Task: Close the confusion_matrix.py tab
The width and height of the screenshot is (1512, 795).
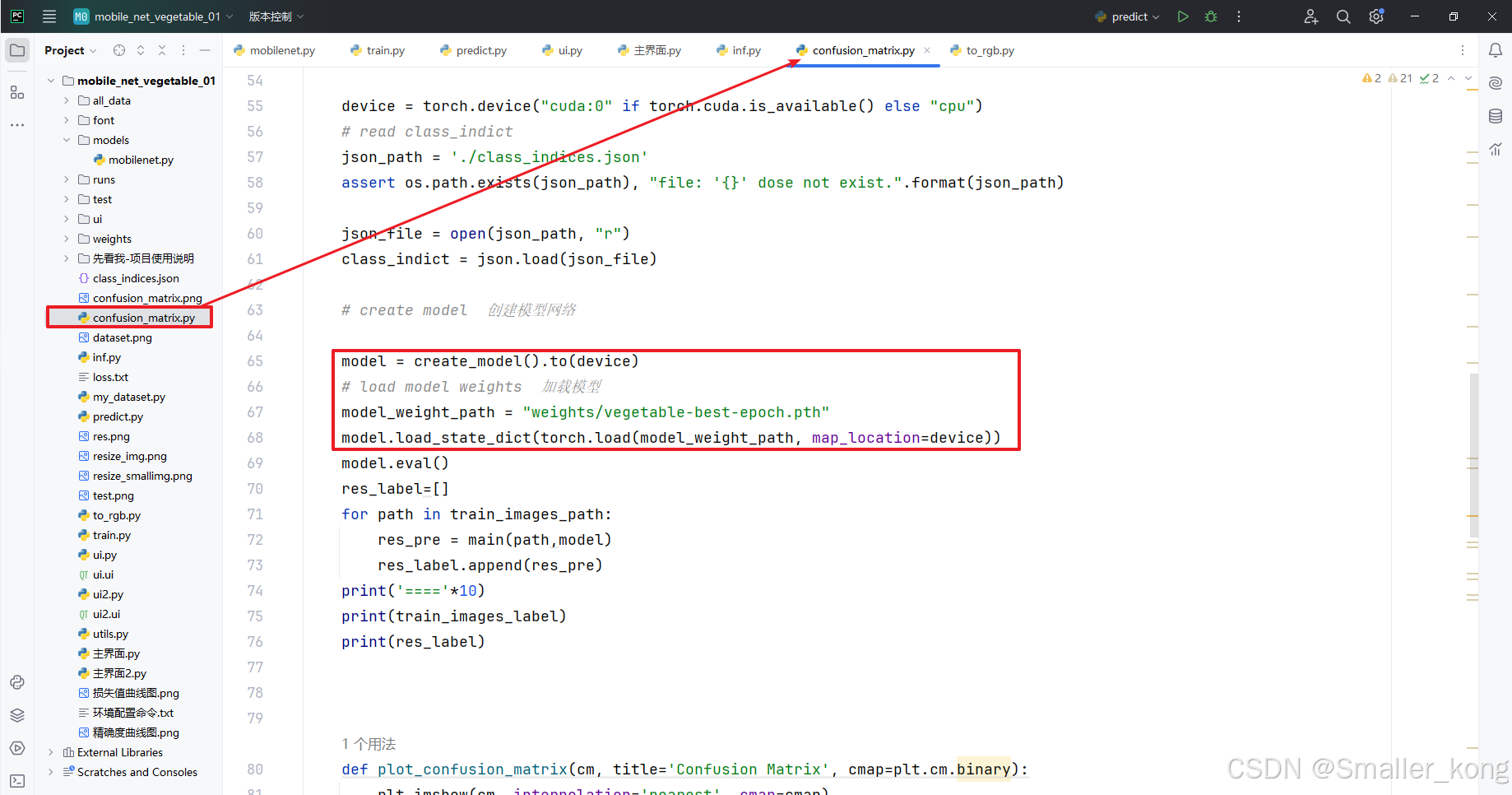Action: (x=927, y=50)
